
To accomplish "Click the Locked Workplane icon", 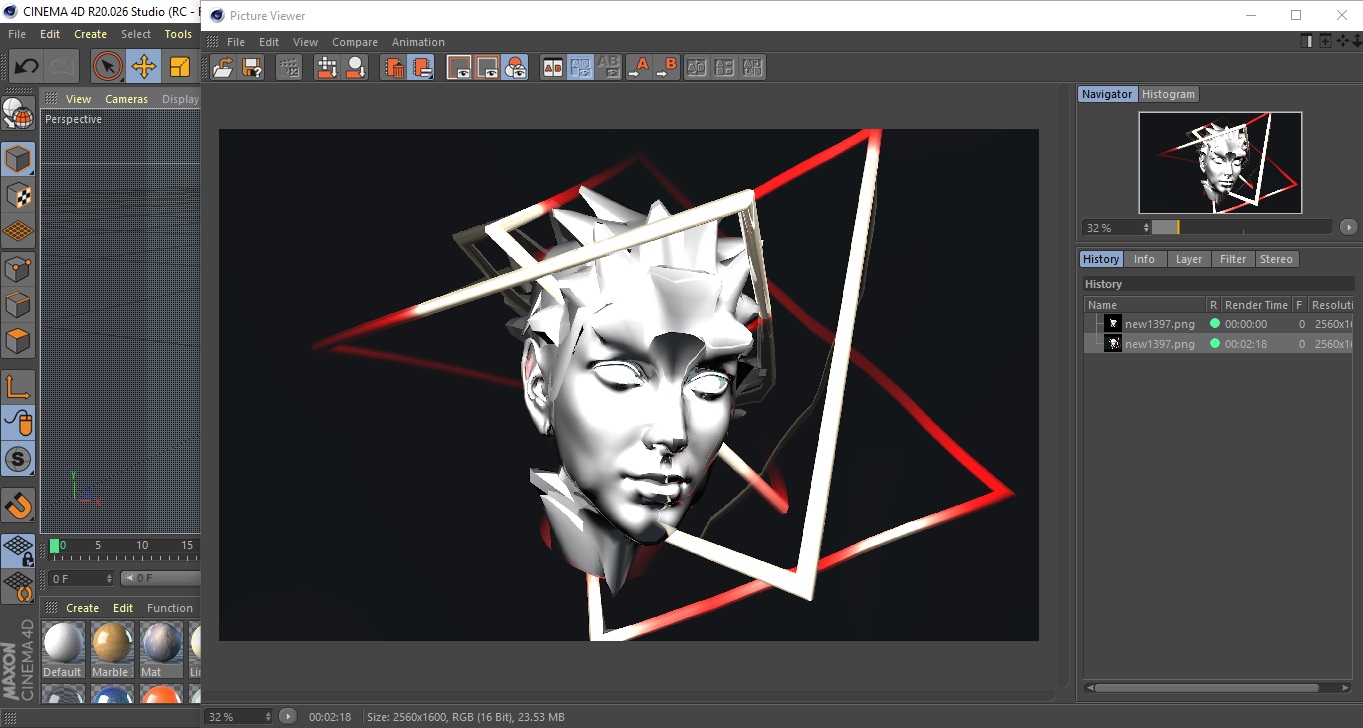I will pos(18,550).
